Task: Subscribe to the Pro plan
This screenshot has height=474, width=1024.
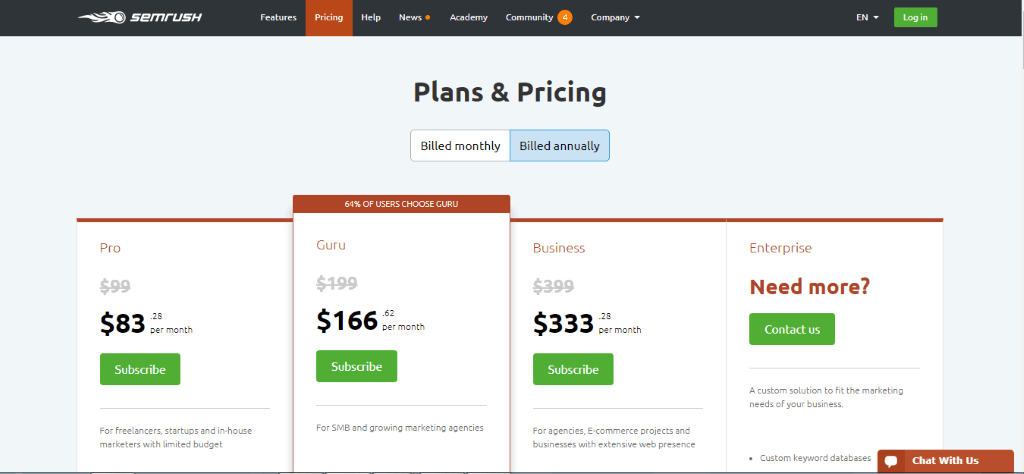Action: (x=140, y=369)
